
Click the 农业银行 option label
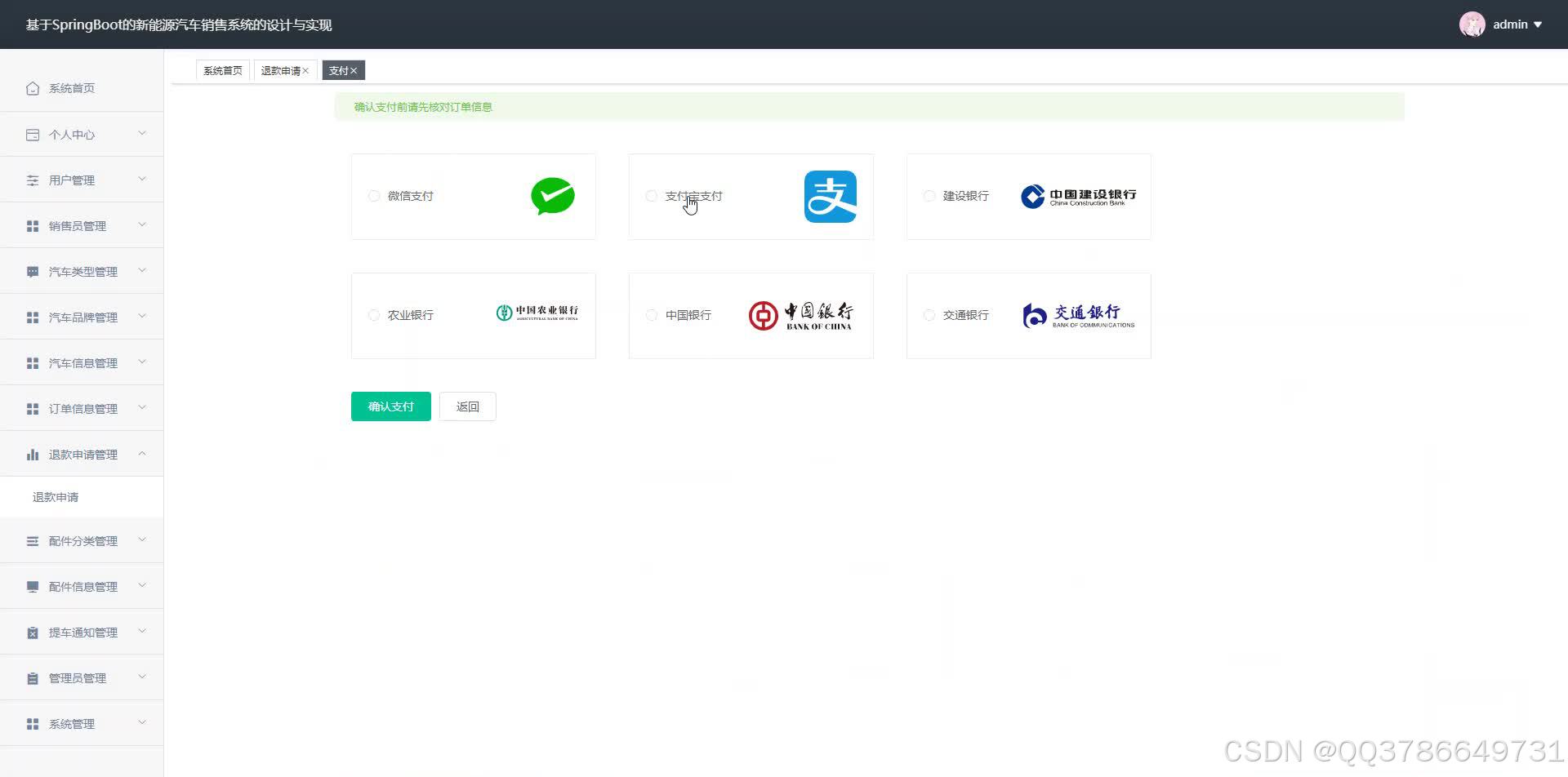[411, 315]
